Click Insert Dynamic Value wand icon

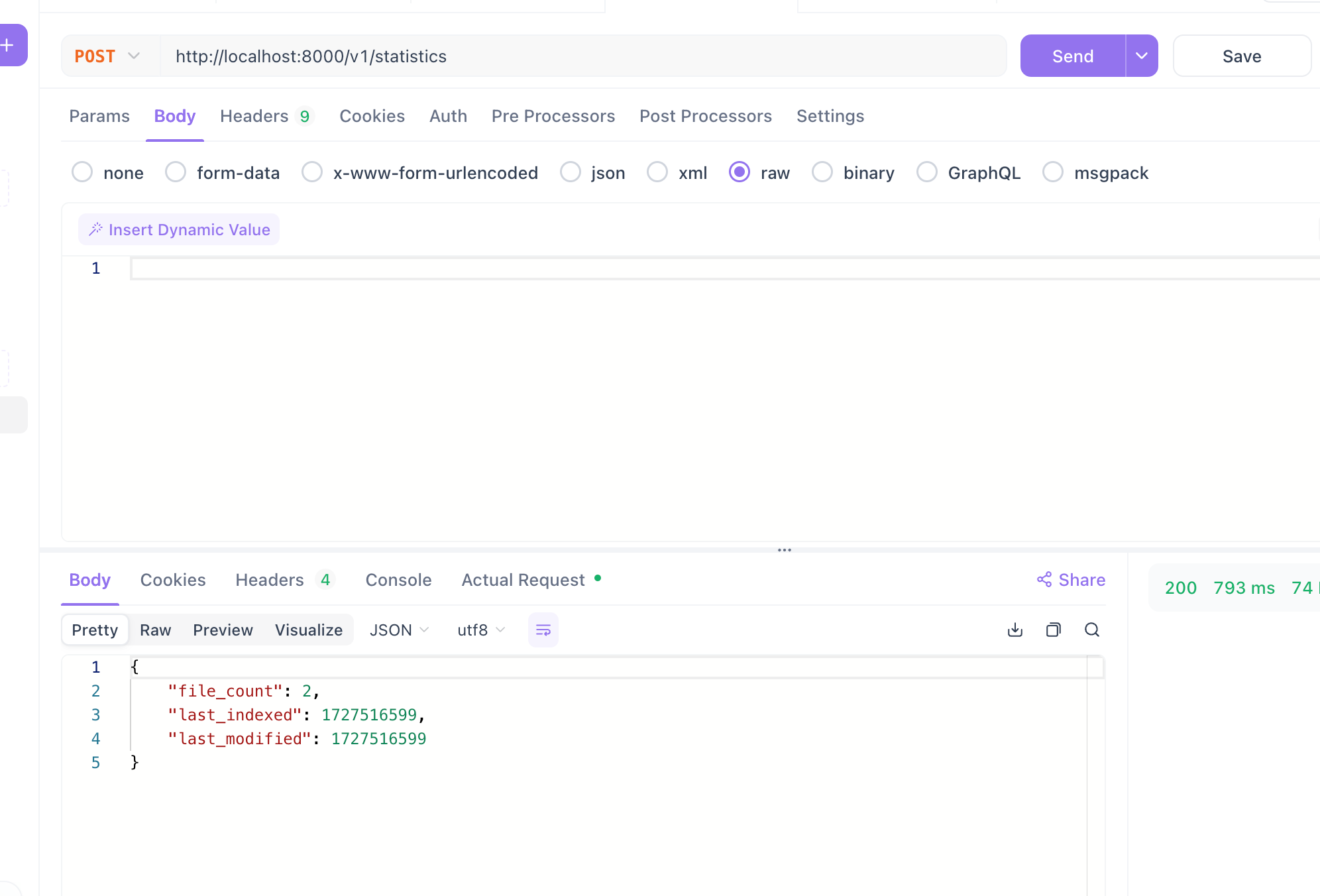pos(96,229)
